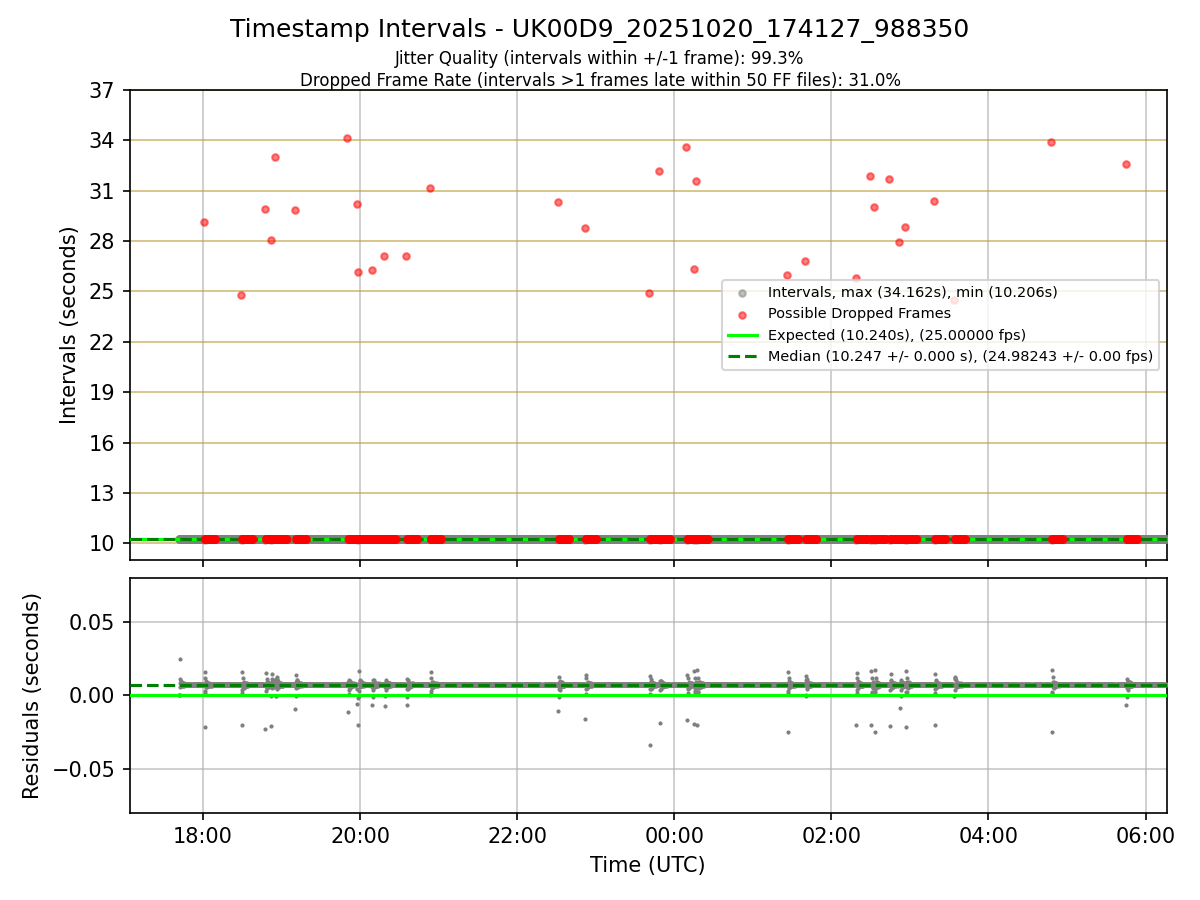Screen dimensions: 1200x900
Task: Select the Dropped Frame Rate 31.0% subtitle
Action: [600, 80]
